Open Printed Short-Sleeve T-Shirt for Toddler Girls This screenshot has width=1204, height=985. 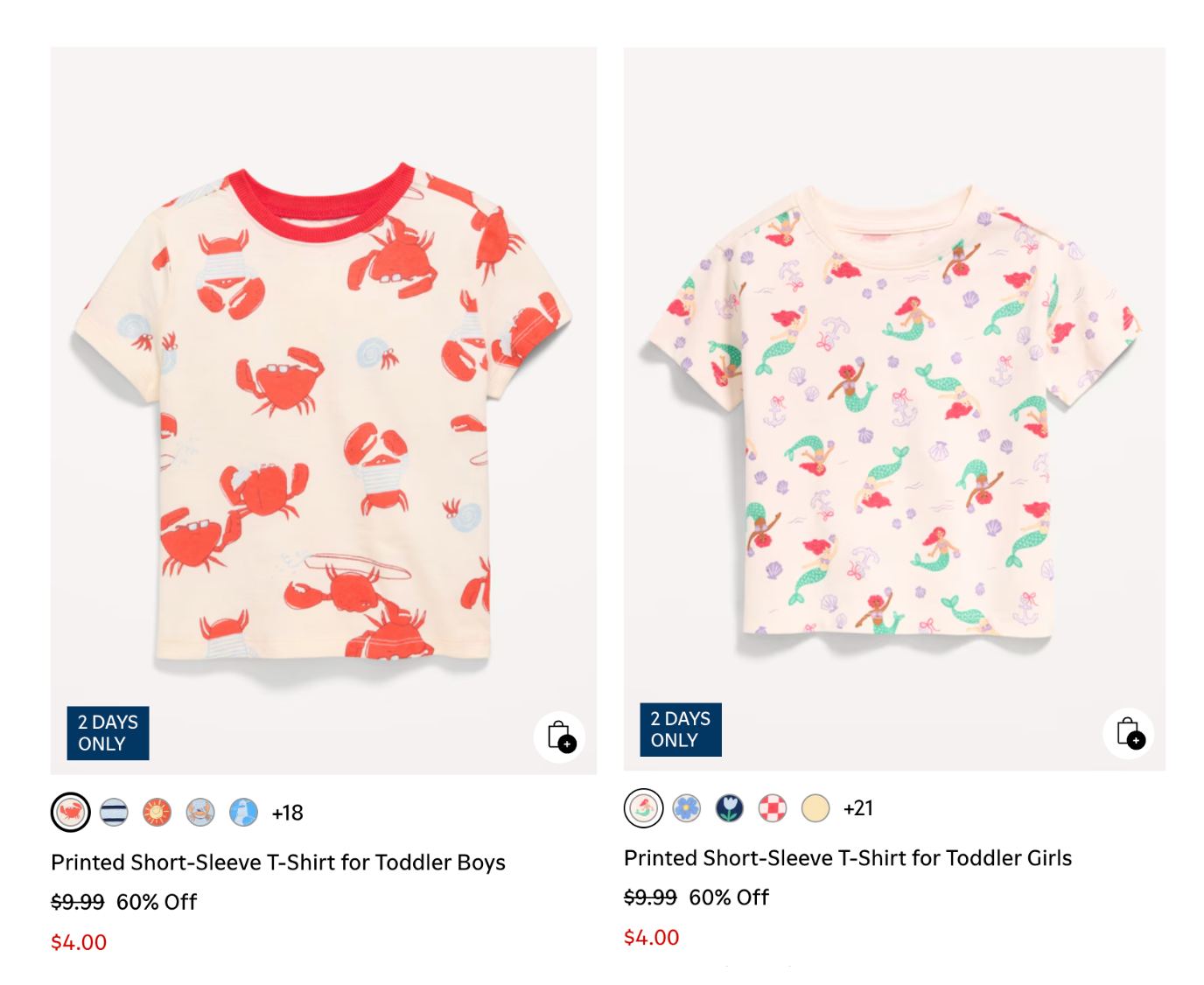click(x=848, y=858)
